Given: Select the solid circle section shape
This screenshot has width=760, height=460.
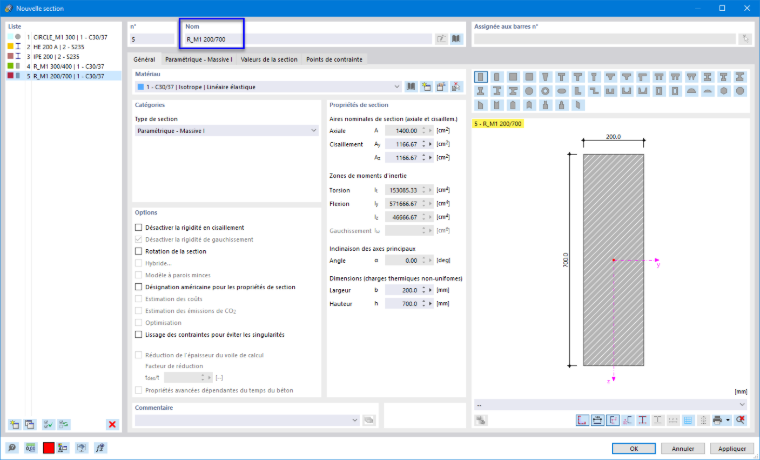Looking at the screenshot, I should (529, 91).
